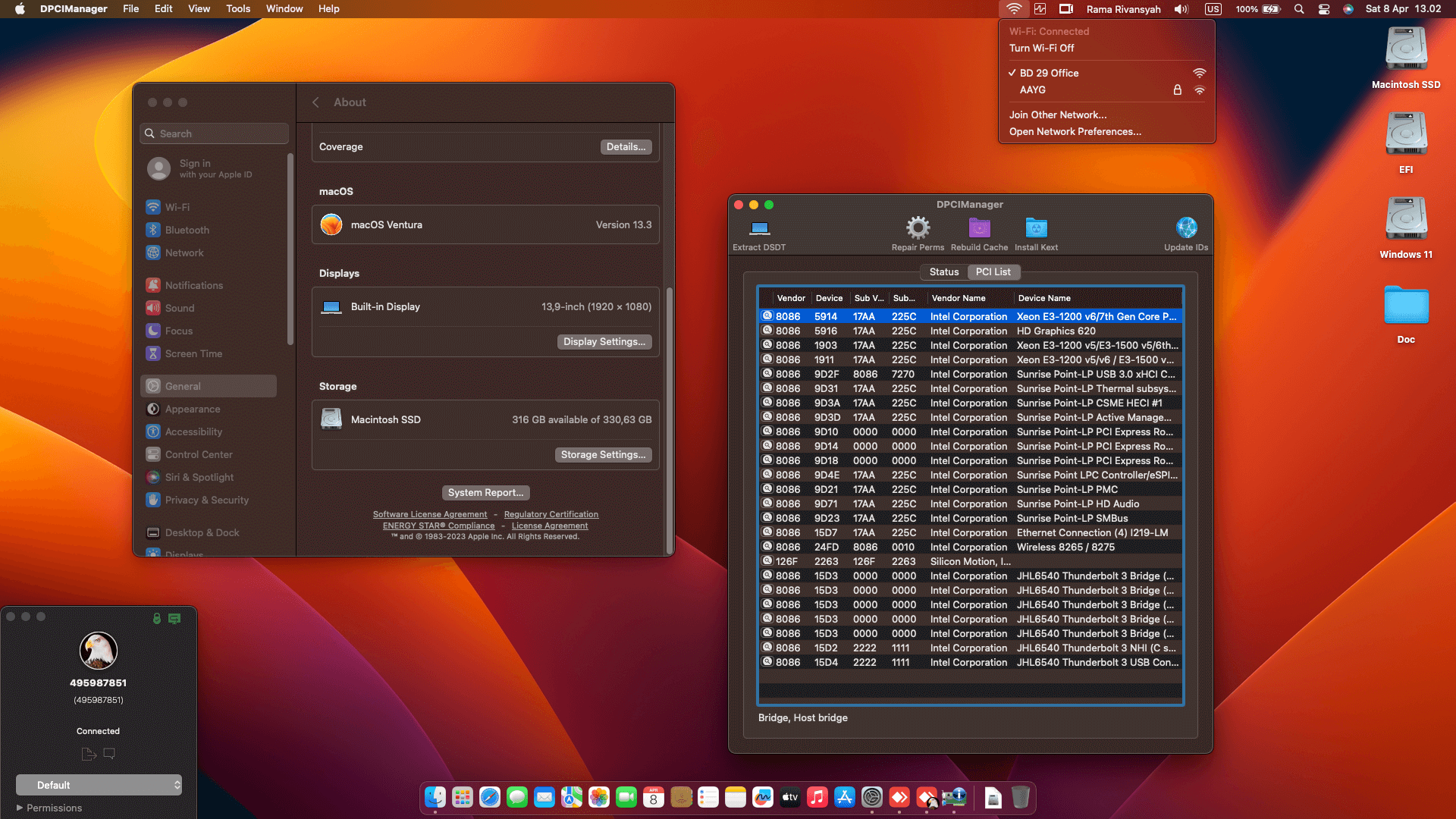The image size is (1456, 819).
Task: Open Launchpad from the Dock
Action: (462, 797)
